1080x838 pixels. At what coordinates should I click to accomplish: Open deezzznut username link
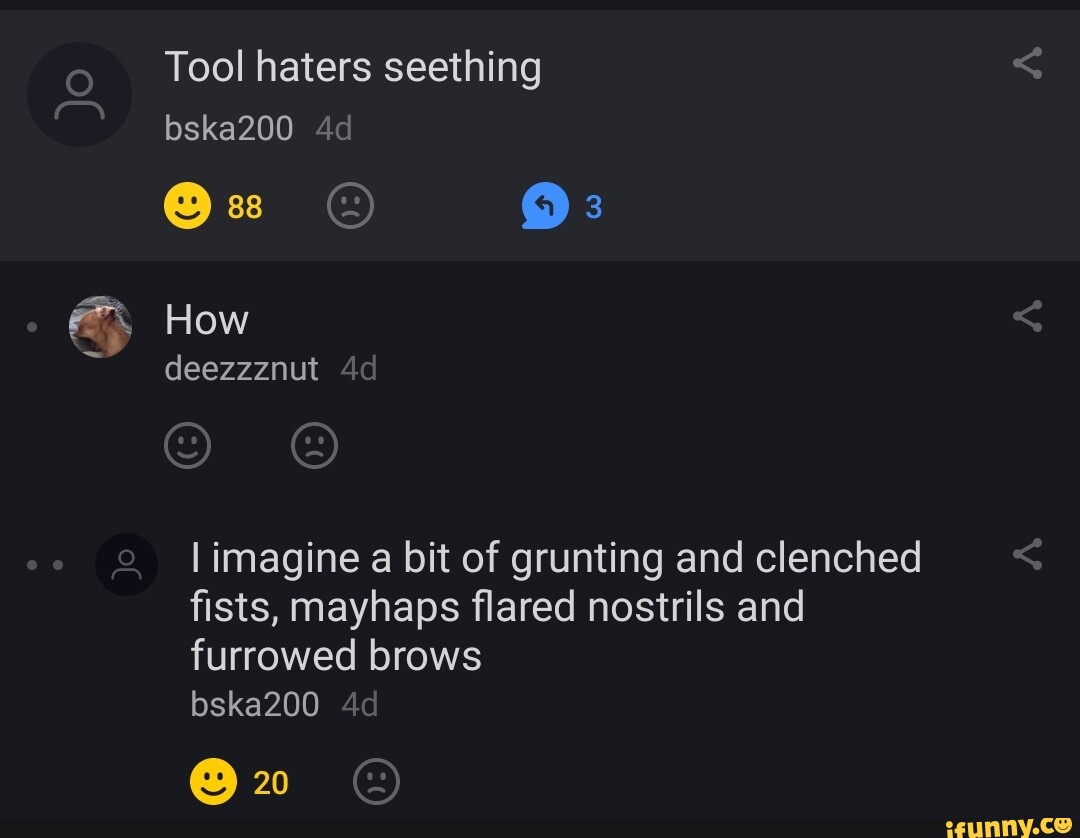tap(241, 369)
